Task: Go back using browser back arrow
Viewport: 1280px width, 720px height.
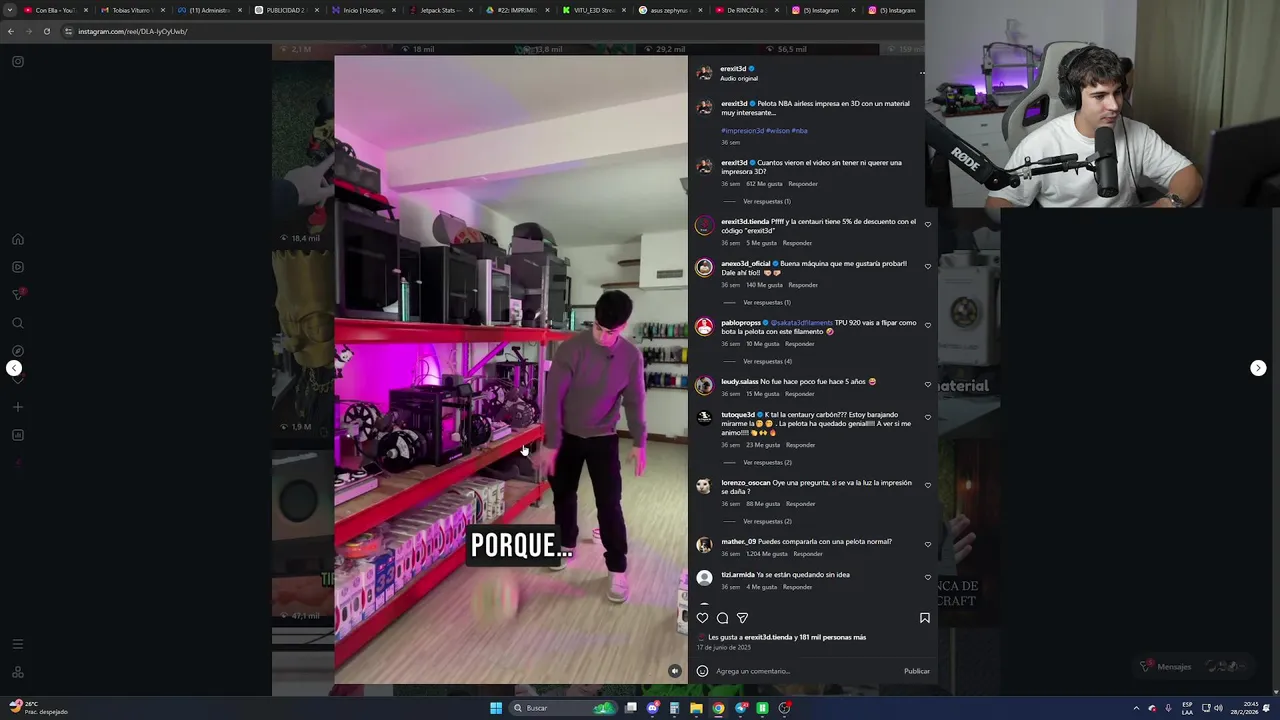Action: 10,31
